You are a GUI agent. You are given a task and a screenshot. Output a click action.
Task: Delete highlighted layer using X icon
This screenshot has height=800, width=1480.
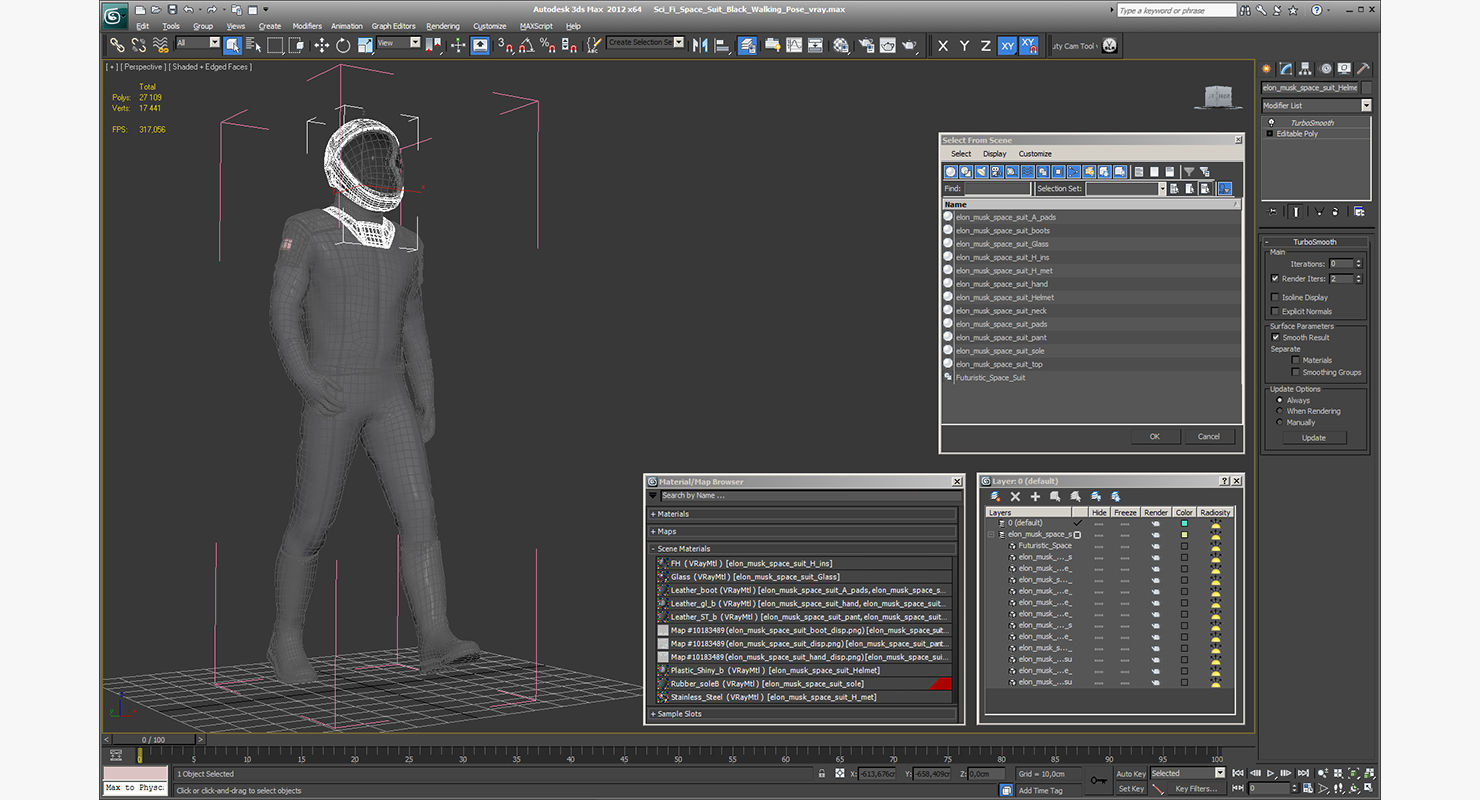point(1015,496)
